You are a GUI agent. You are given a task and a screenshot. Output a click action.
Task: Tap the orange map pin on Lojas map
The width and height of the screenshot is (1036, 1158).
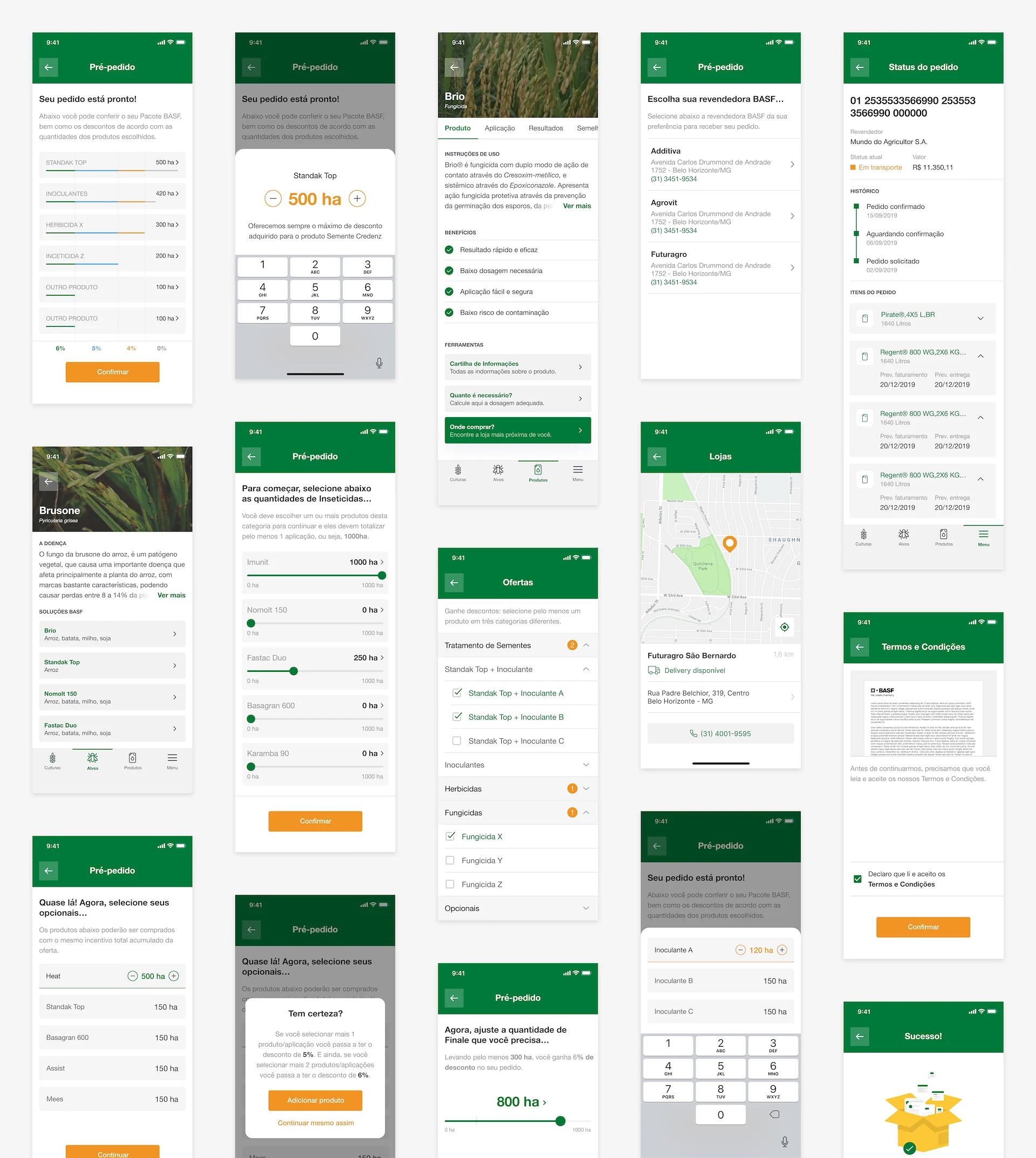[x=729, y=544]
